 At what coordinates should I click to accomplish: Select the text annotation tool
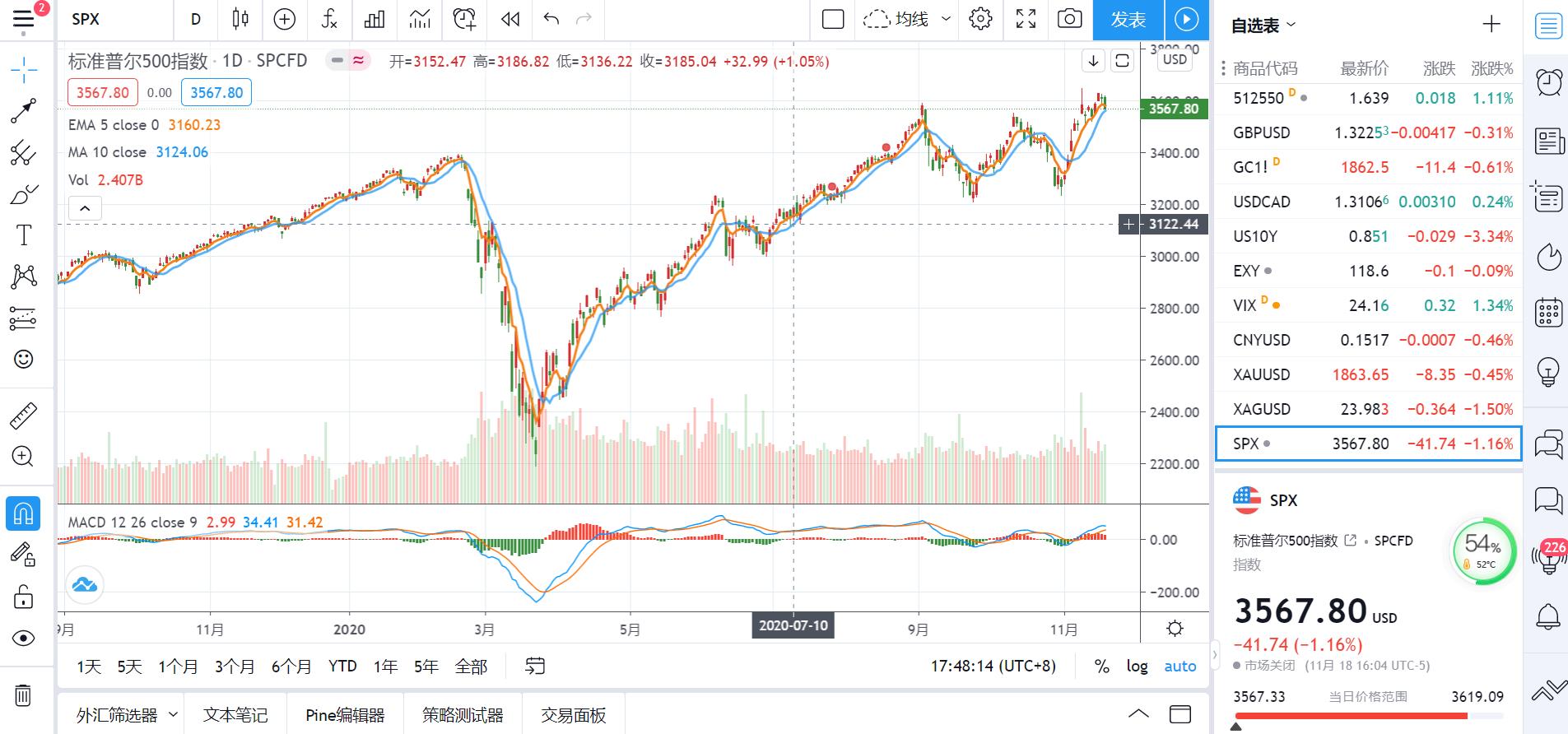click(23, 235)
